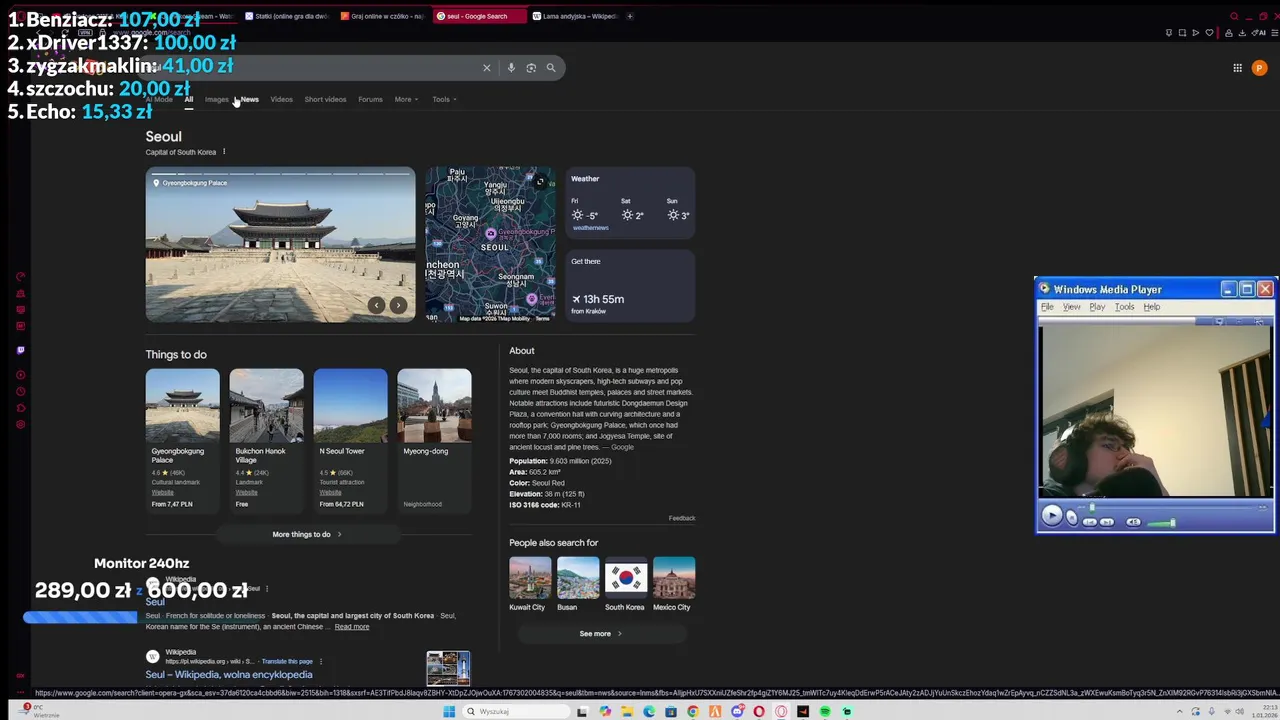Open the View menu in Windows Media Player
The image size is (1280, 720).
coord(1071,307)
